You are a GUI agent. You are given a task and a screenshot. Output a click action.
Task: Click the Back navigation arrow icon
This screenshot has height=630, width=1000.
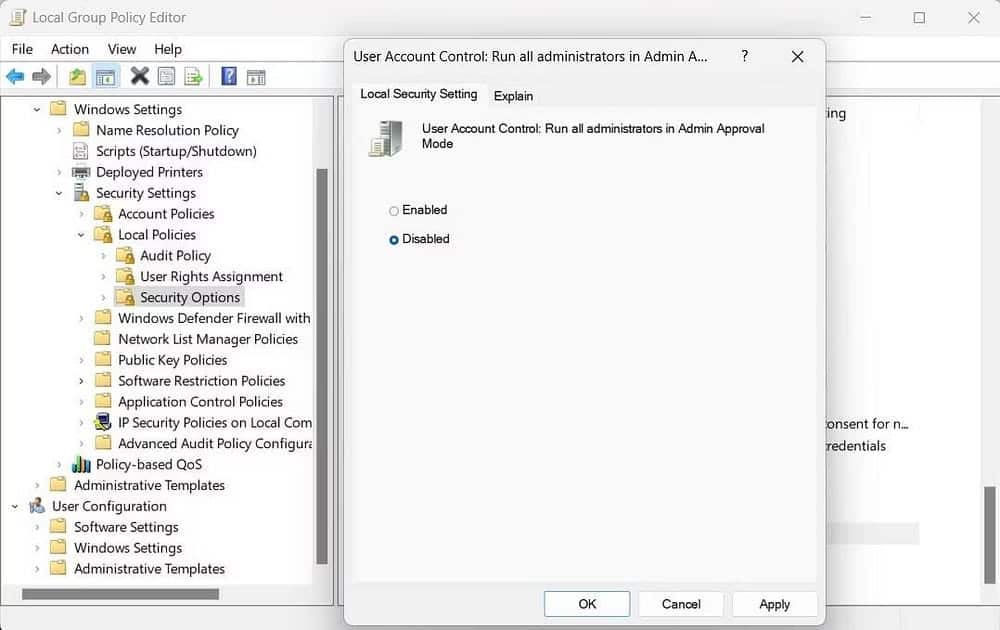[x=15, y=75]
